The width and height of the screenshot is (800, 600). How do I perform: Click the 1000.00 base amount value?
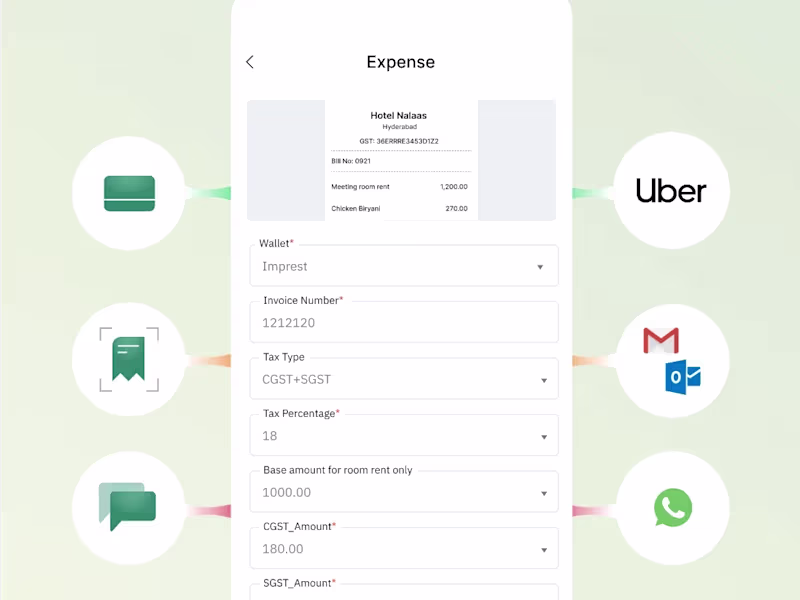[x=286, y=492]
